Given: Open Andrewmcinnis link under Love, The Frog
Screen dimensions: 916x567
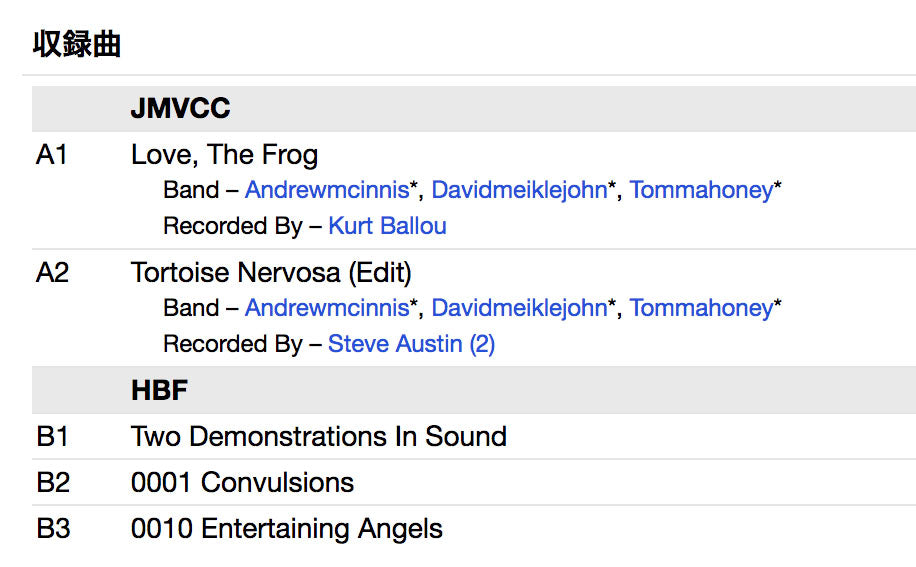Looking at the screenshot, I should coord(326,190).
